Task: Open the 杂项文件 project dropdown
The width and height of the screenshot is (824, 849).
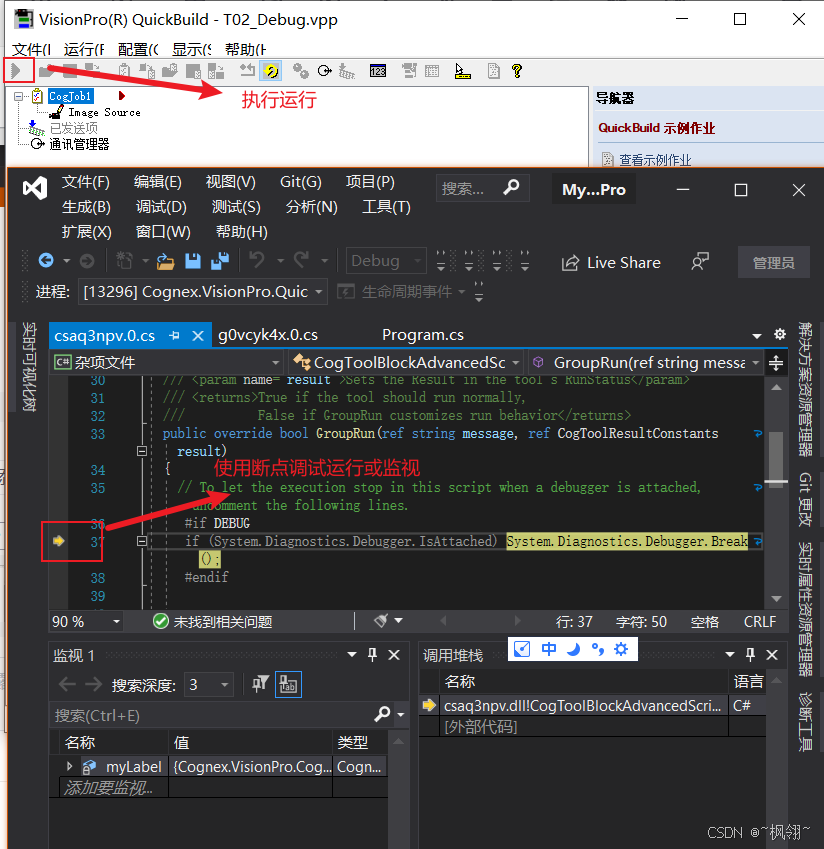Action: click(167, 362)
